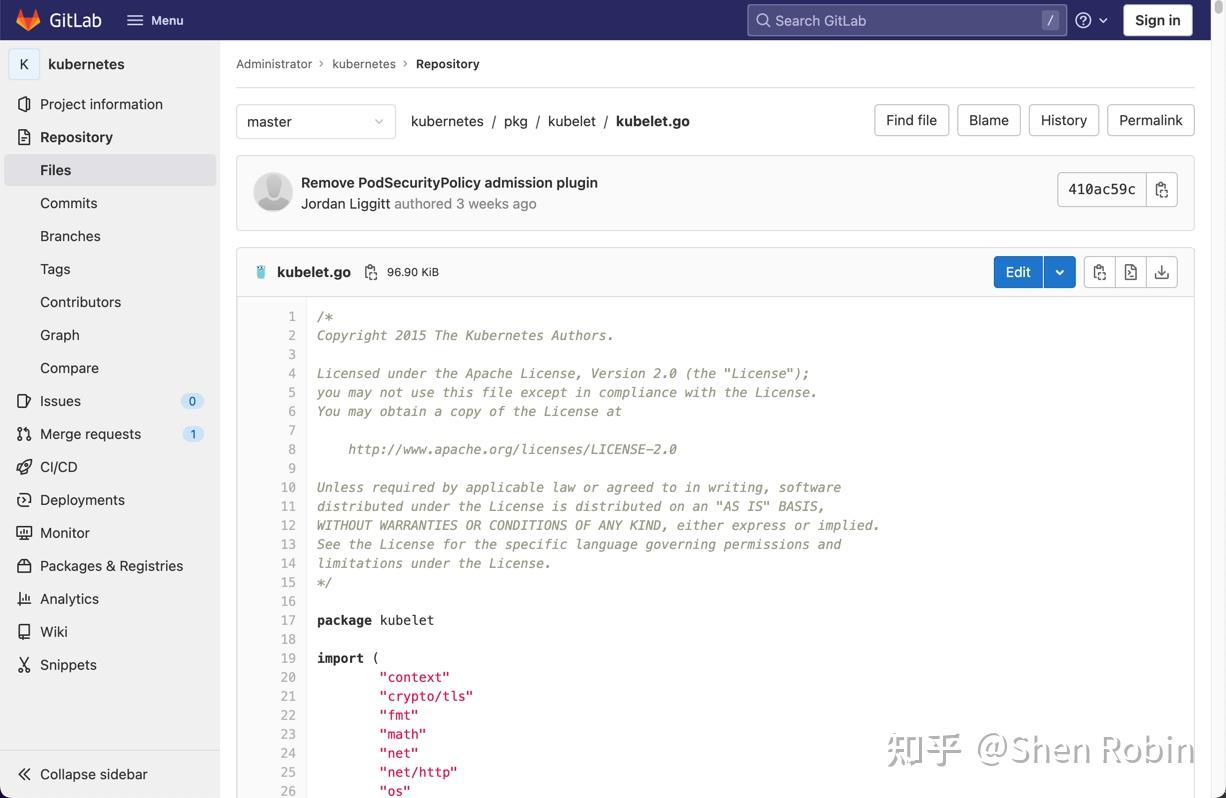
Task: Expand the Edit button dropdown arrow
Action: click(1060, 271)
